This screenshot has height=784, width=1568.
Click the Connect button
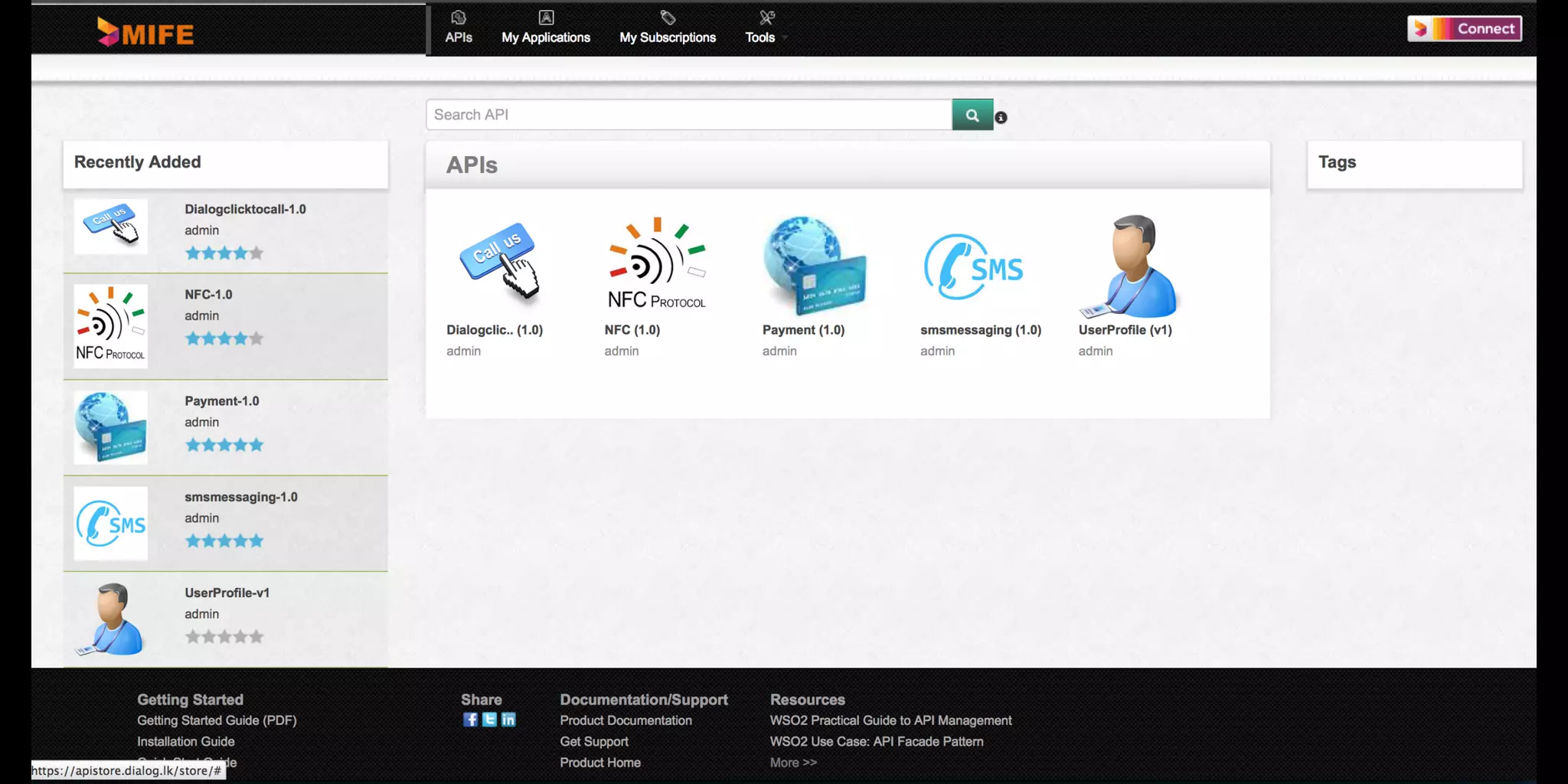(x=1464, y=29)
